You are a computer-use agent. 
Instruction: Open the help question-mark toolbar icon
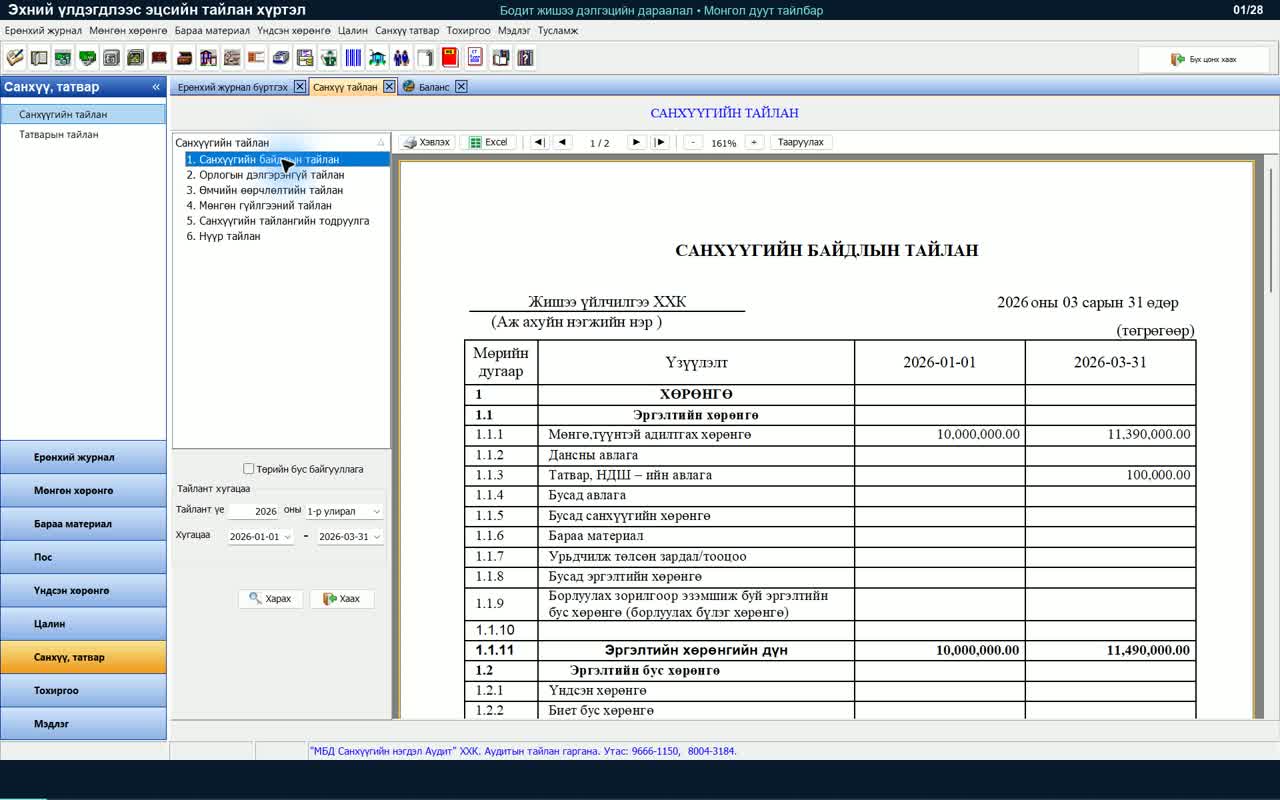pos(524,58)
